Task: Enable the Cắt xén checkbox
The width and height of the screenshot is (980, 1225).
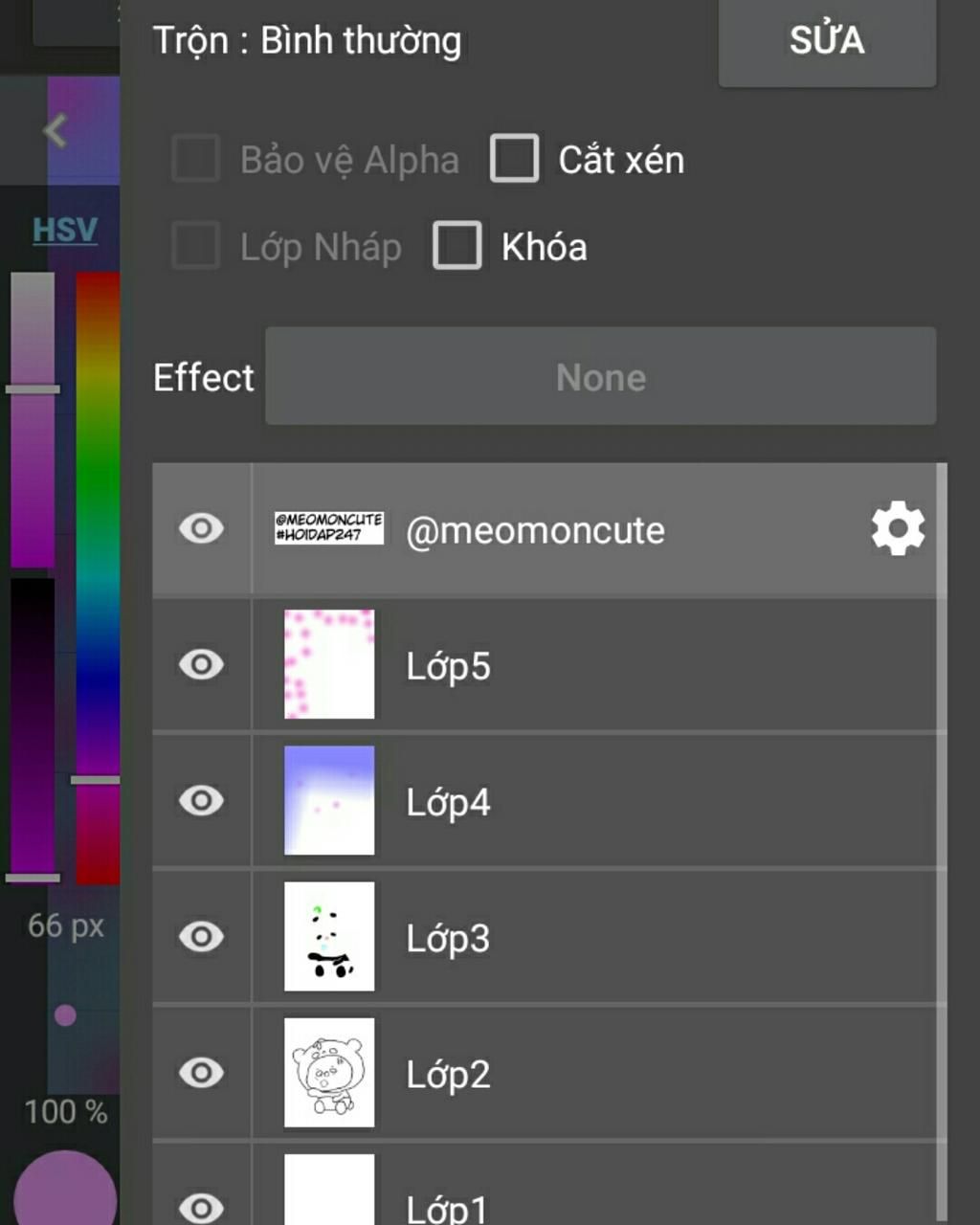Action: 515,159
